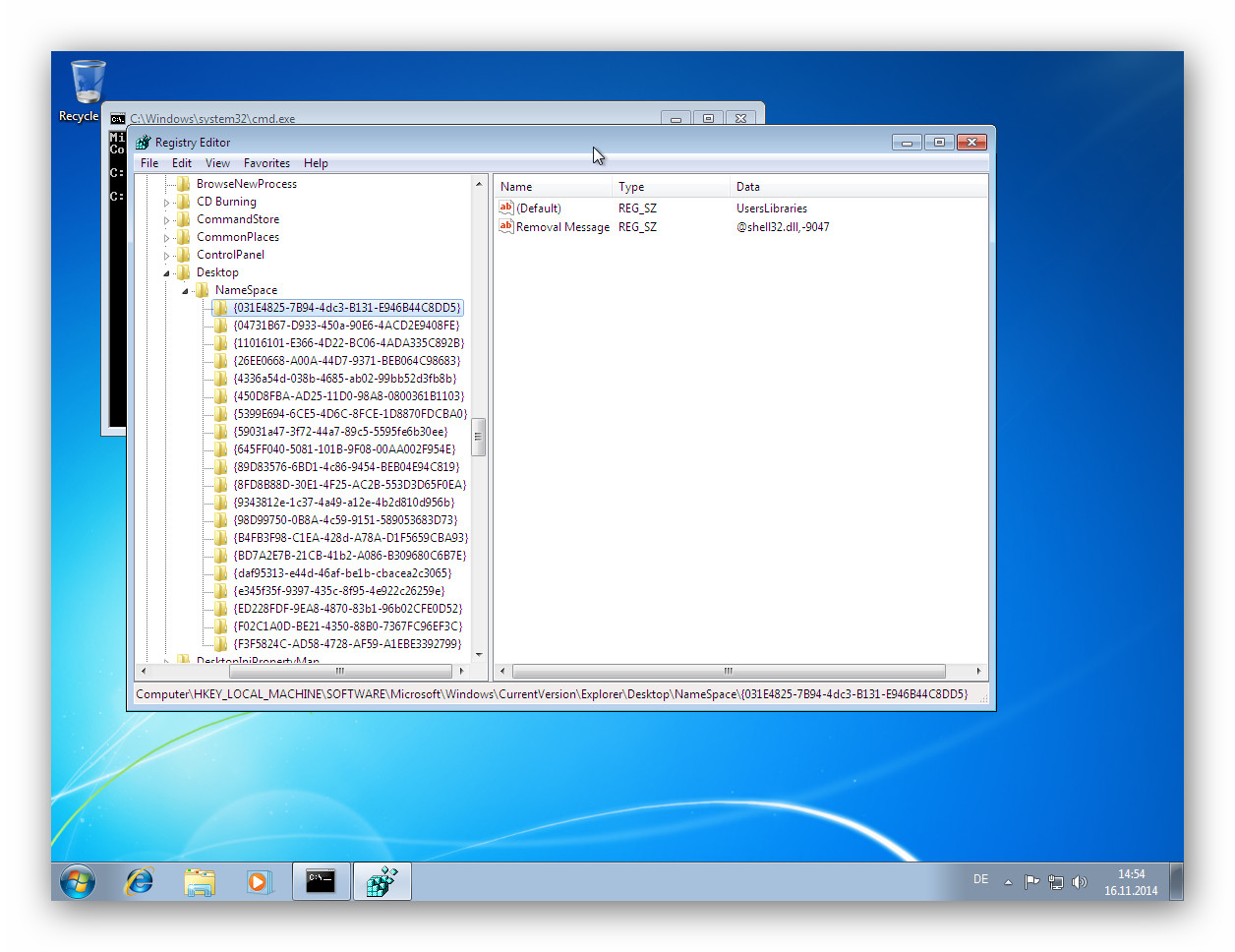
Task: Click the Data column header
Action: click(x=857, y=187)
